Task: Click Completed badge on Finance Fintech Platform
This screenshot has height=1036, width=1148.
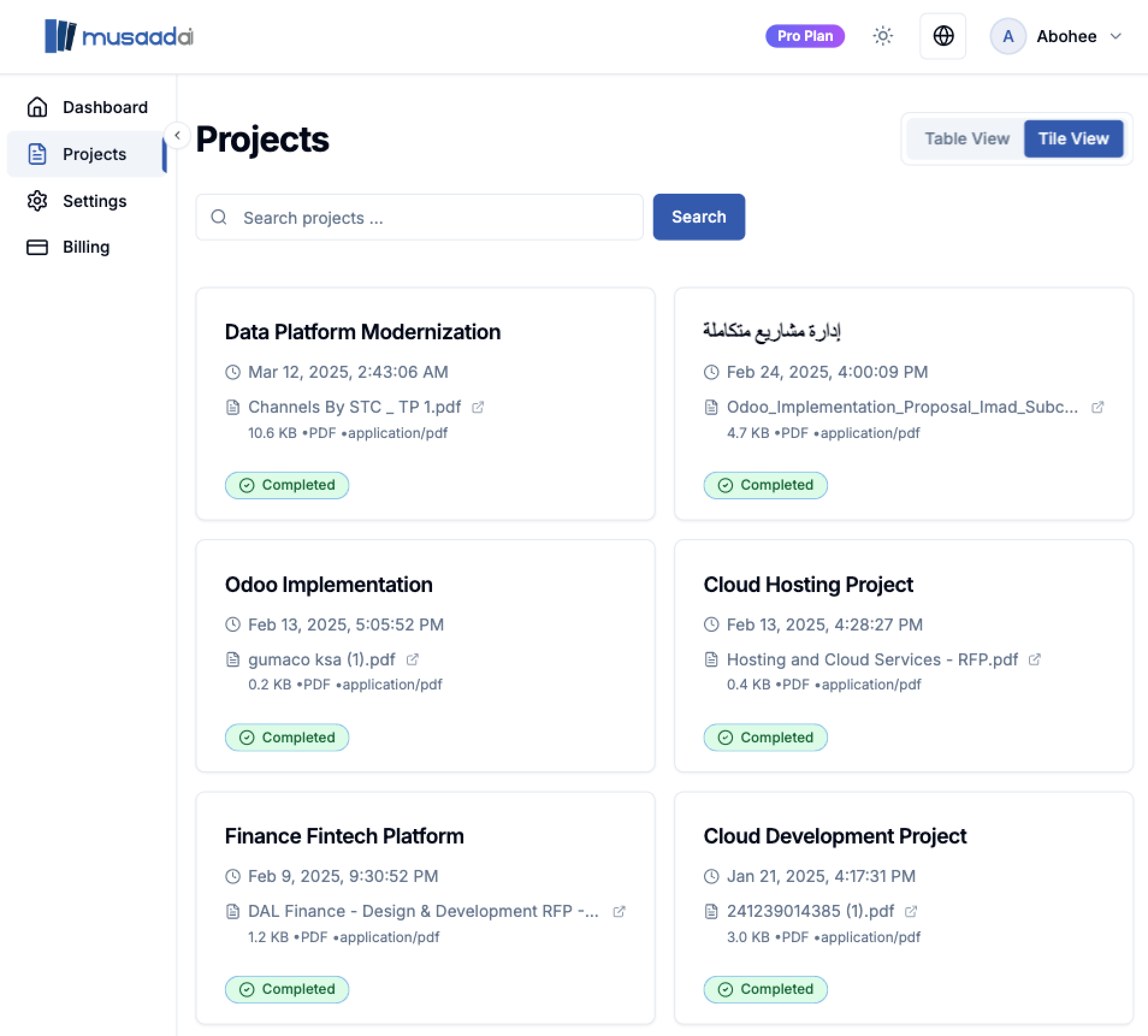Action: [287, 989]
